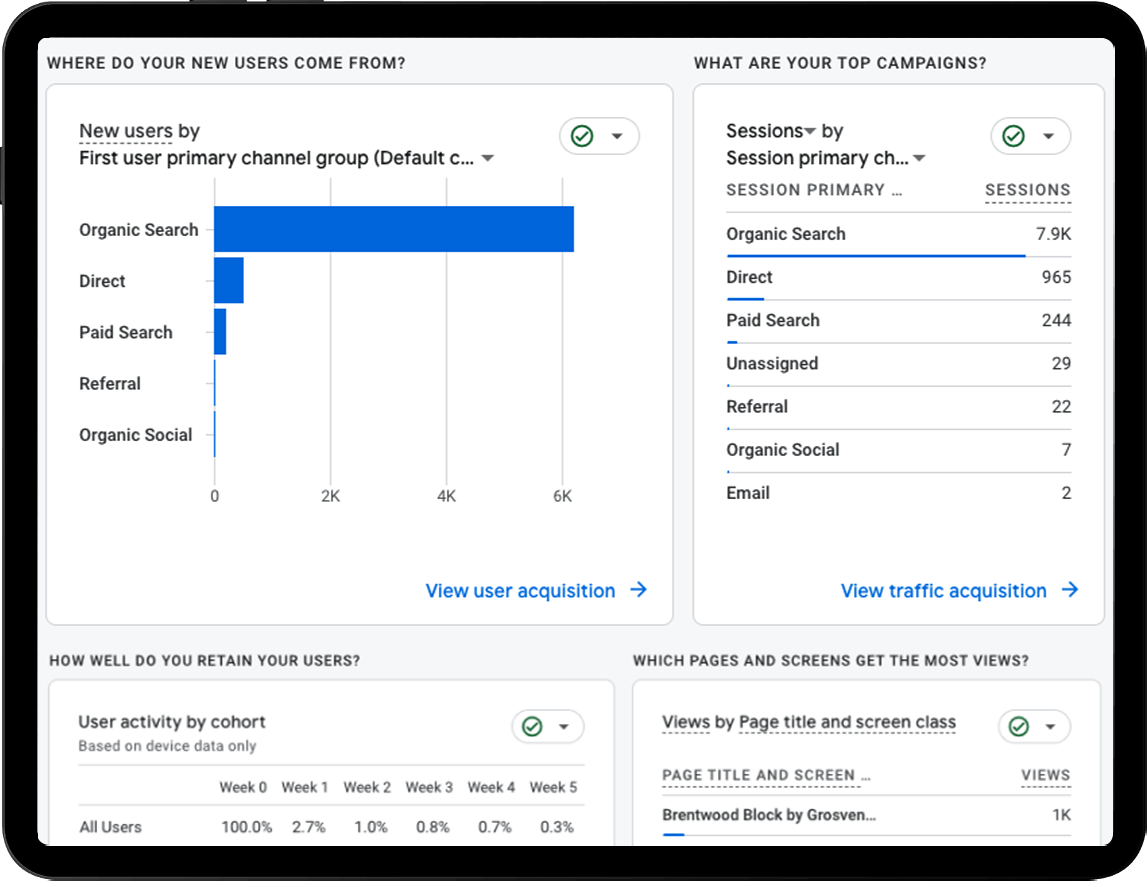
Task: Expand the Session primary channel dimension dropdown
Action: (x=917, y=158)
